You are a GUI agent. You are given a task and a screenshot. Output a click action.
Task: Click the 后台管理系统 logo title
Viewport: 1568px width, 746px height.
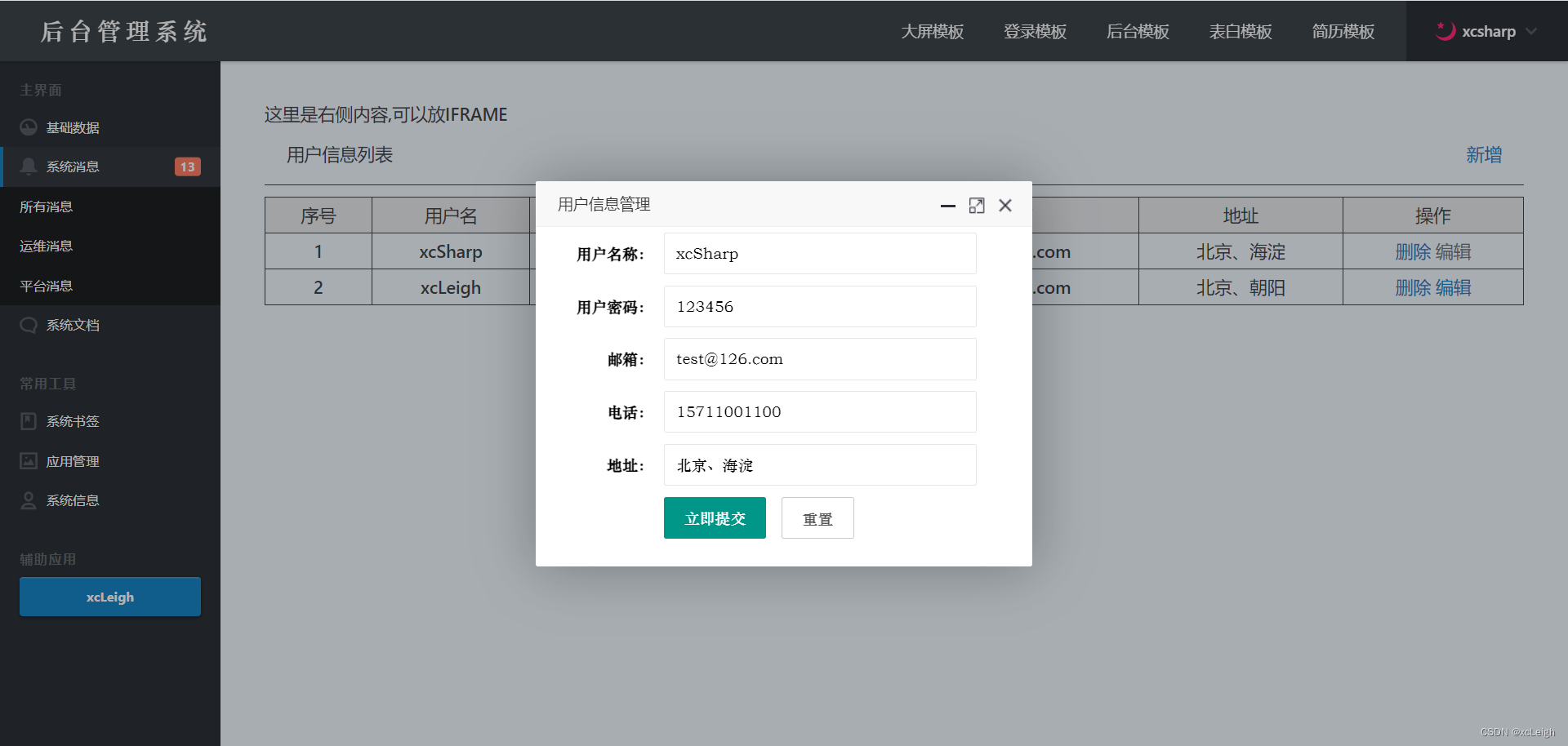tap(124, 31)
